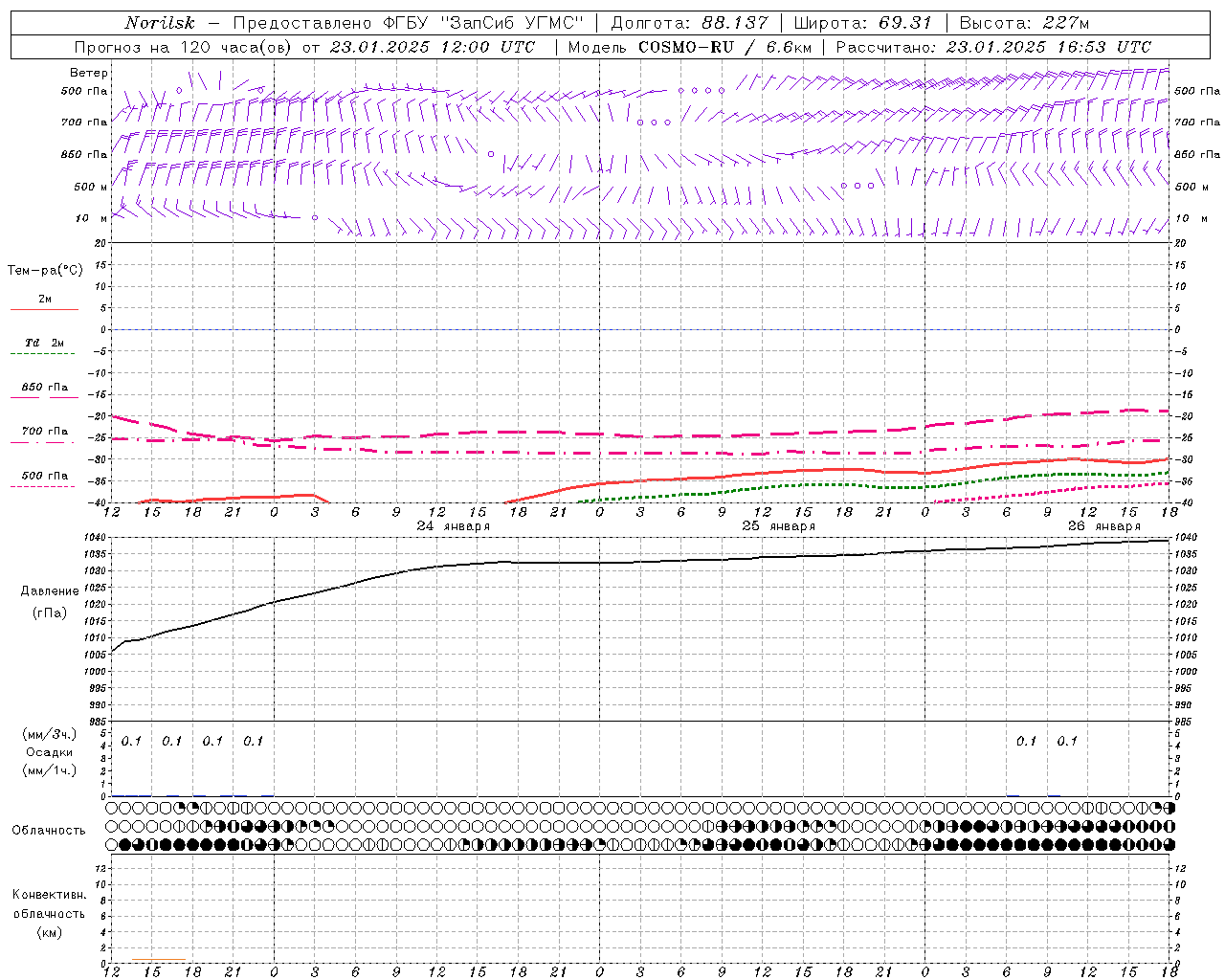Screen dimensions: 1225x980
Task: Click the Ветер panel label
Action: tap(89, 73)
